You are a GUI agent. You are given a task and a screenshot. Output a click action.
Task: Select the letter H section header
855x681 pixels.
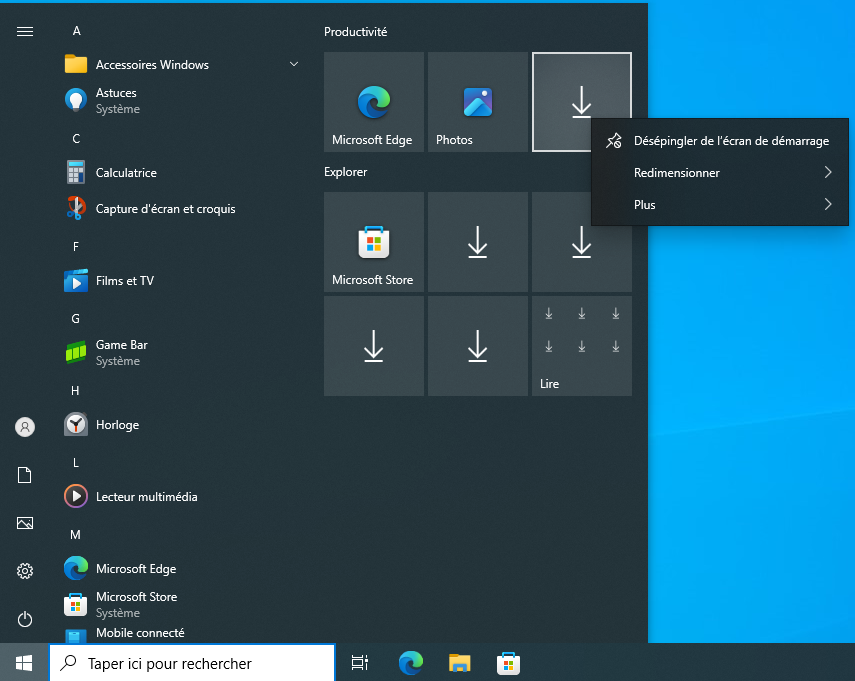coord(75,390)
